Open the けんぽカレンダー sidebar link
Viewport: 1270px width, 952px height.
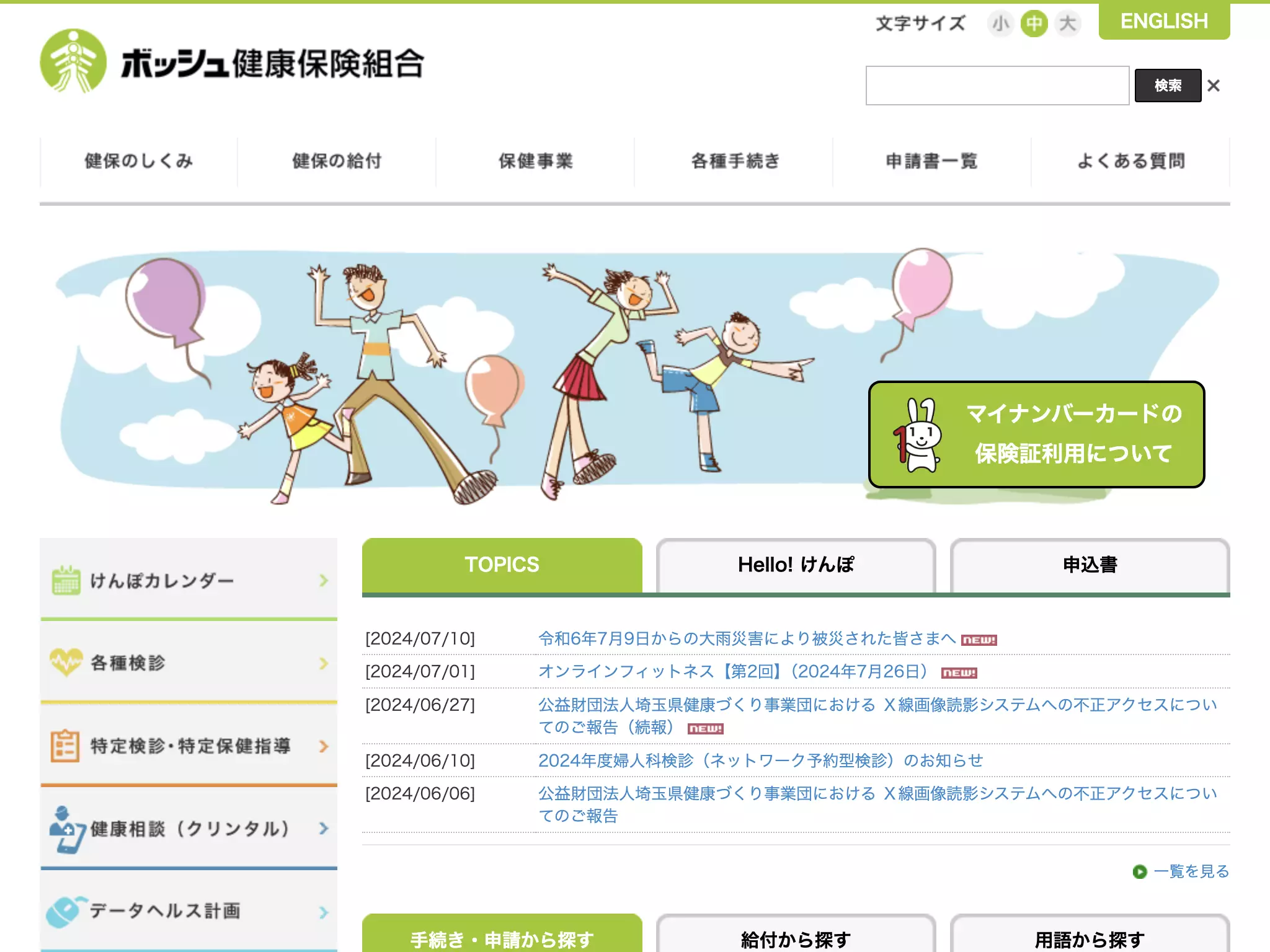click(189, 580)
